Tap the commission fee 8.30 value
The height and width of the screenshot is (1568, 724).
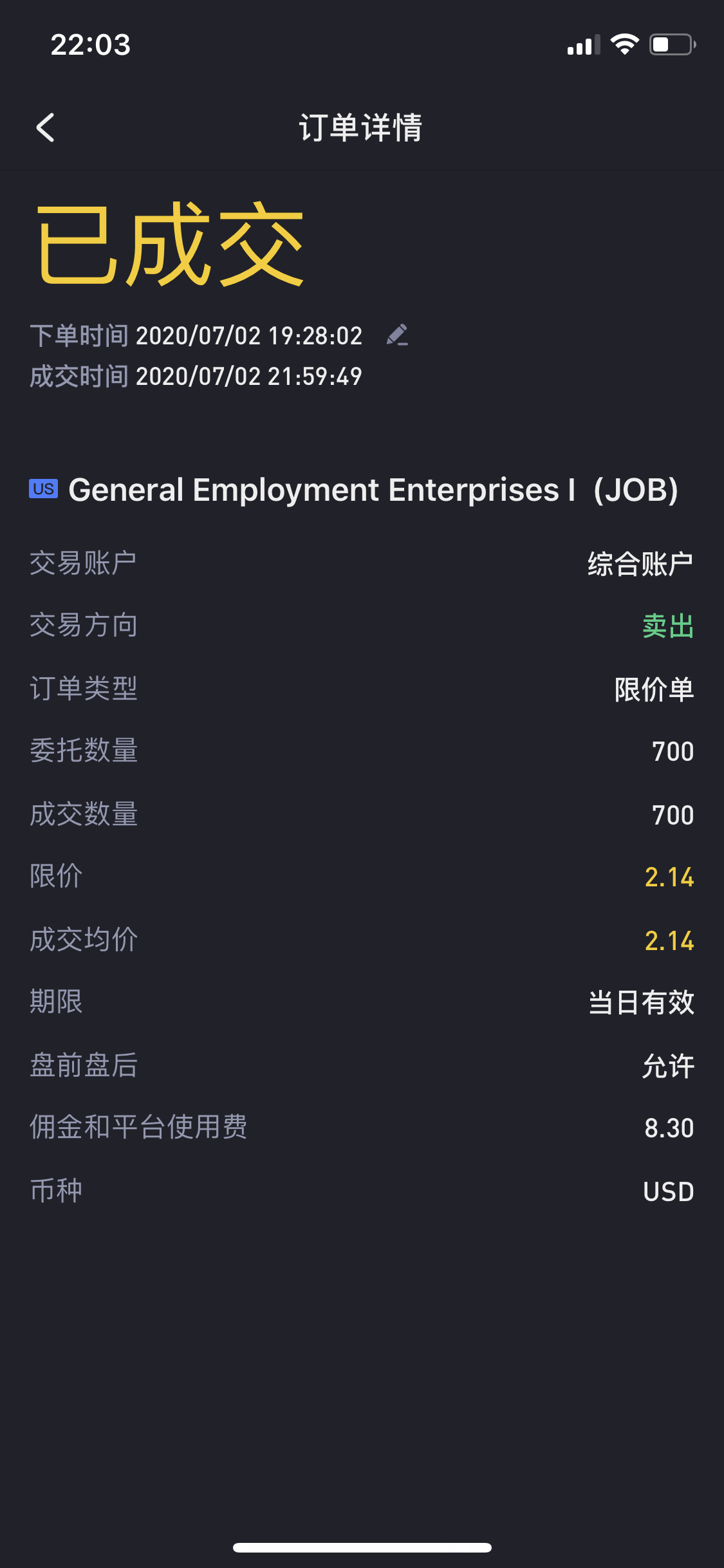click(669, 1128)
